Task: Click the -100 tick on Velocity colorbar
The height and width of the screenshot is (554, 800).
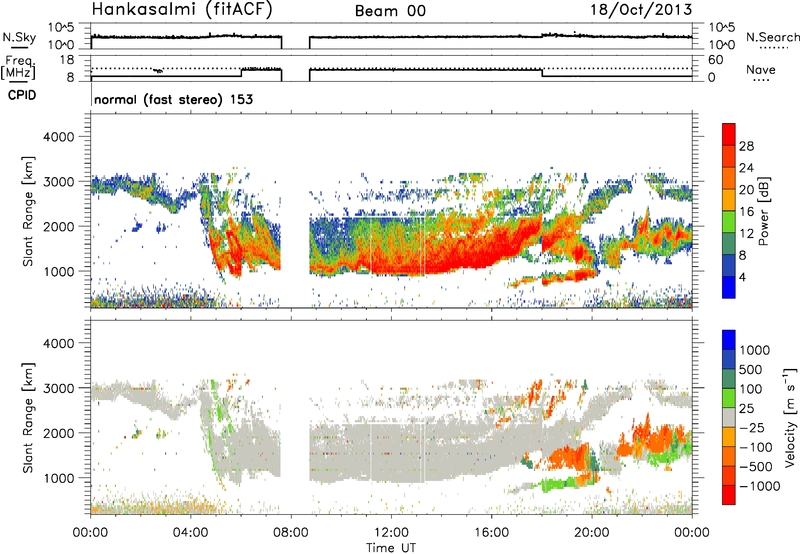Action: [x=756, y=447]
